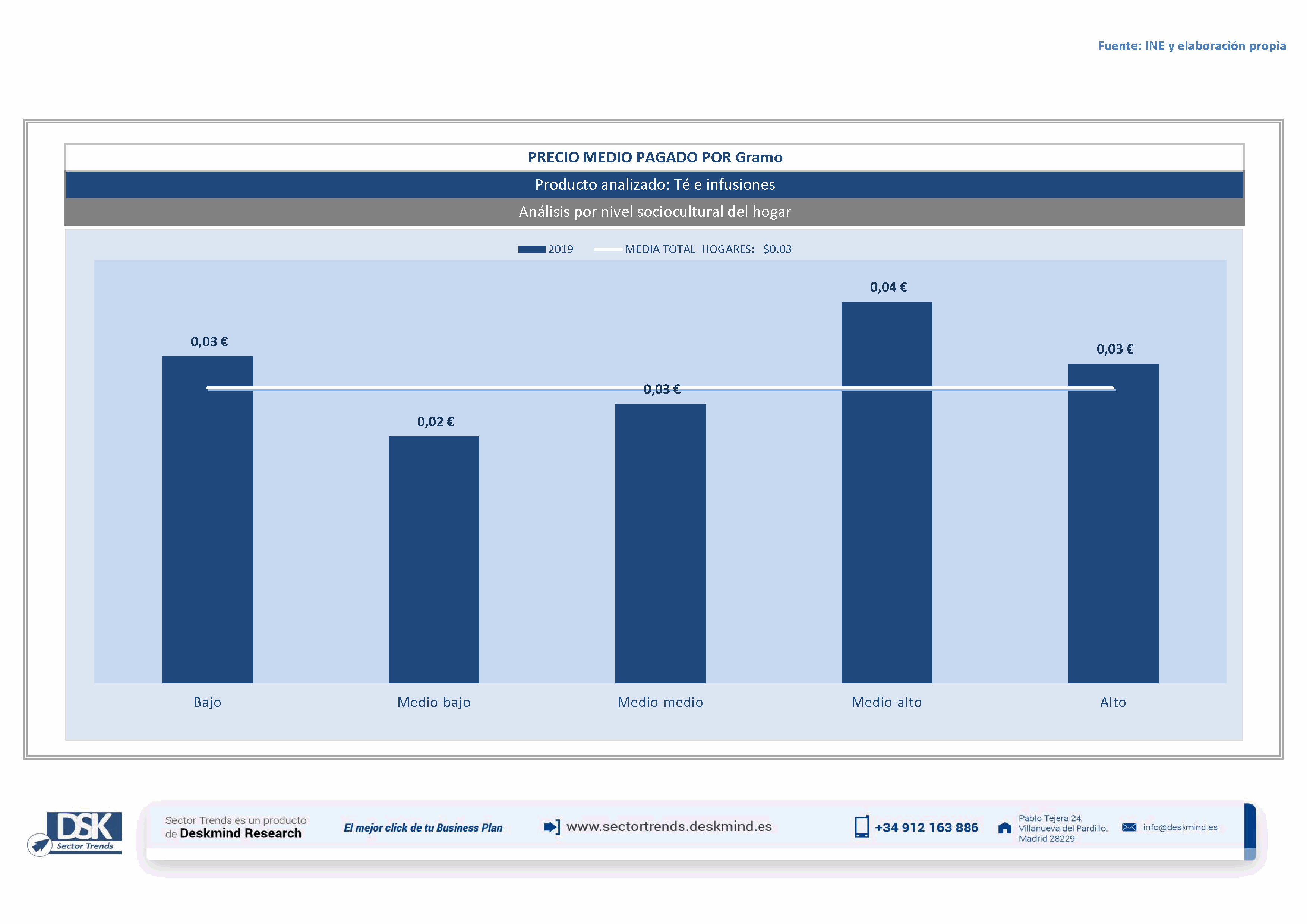Click the mobile phone icon
The image size is (1307, 924).
click(x=861, y=827)
